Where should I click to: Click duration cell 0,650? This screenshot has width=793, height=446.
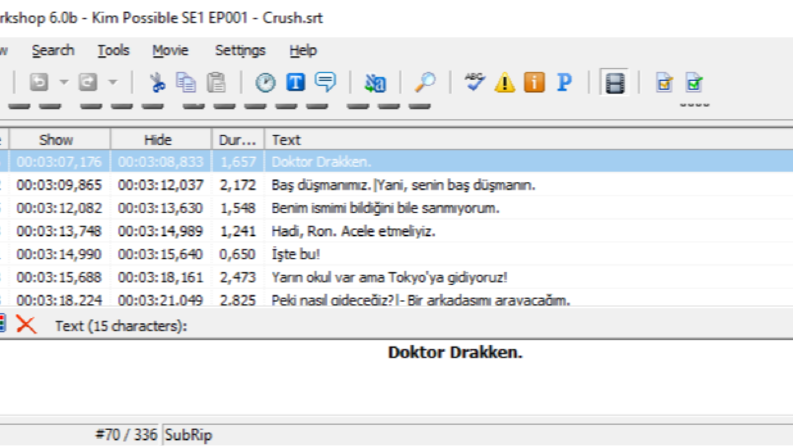pos(237,254)
